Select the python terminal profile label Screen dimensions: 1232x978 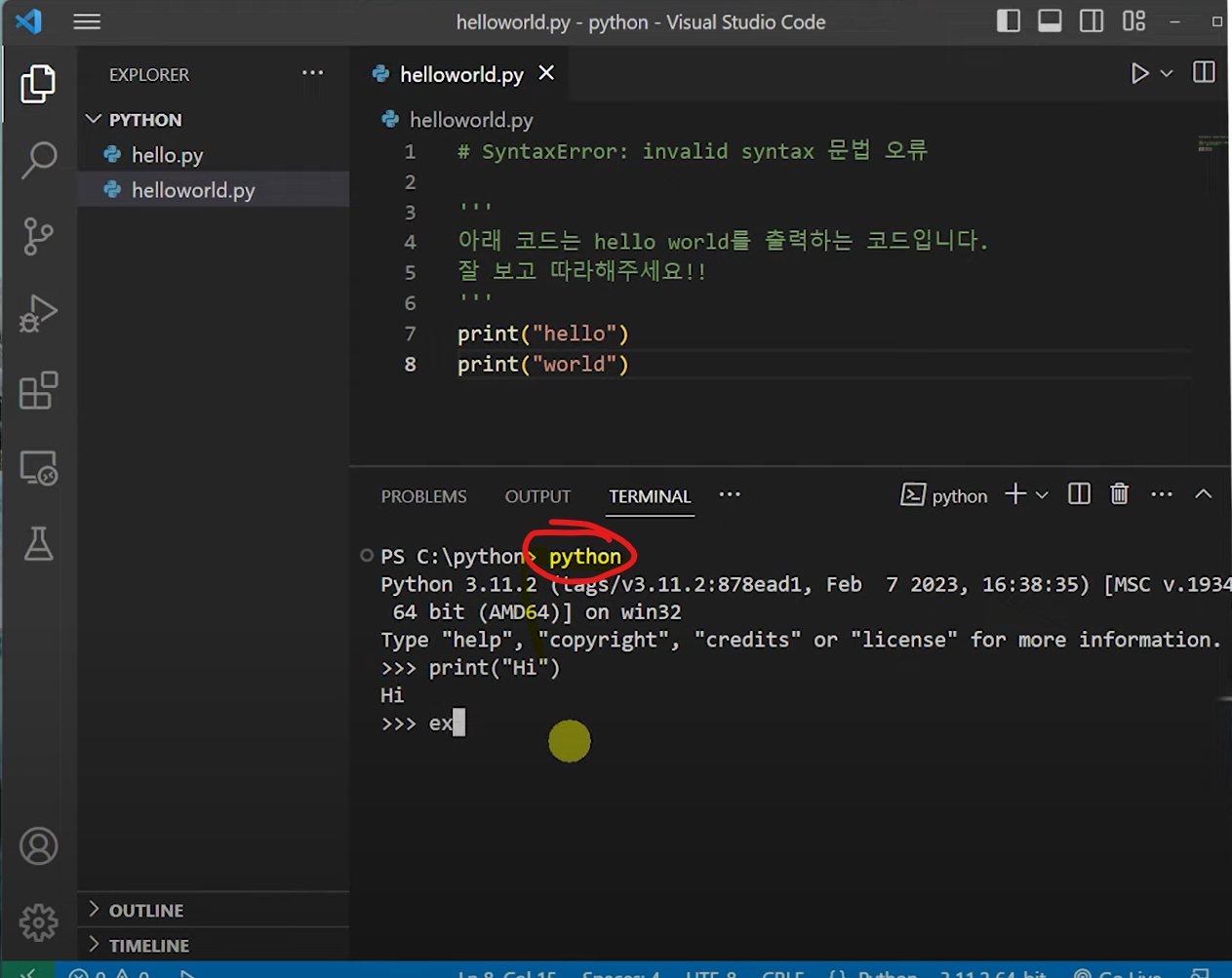(944, 495)
